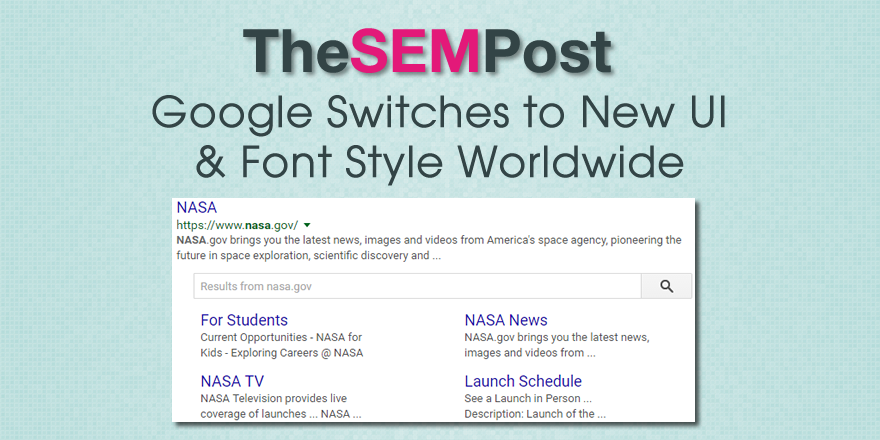The width and height of the screenshot is (880, 440).
Task: Open the NASA main result title
Action: [x=196, y=207]
